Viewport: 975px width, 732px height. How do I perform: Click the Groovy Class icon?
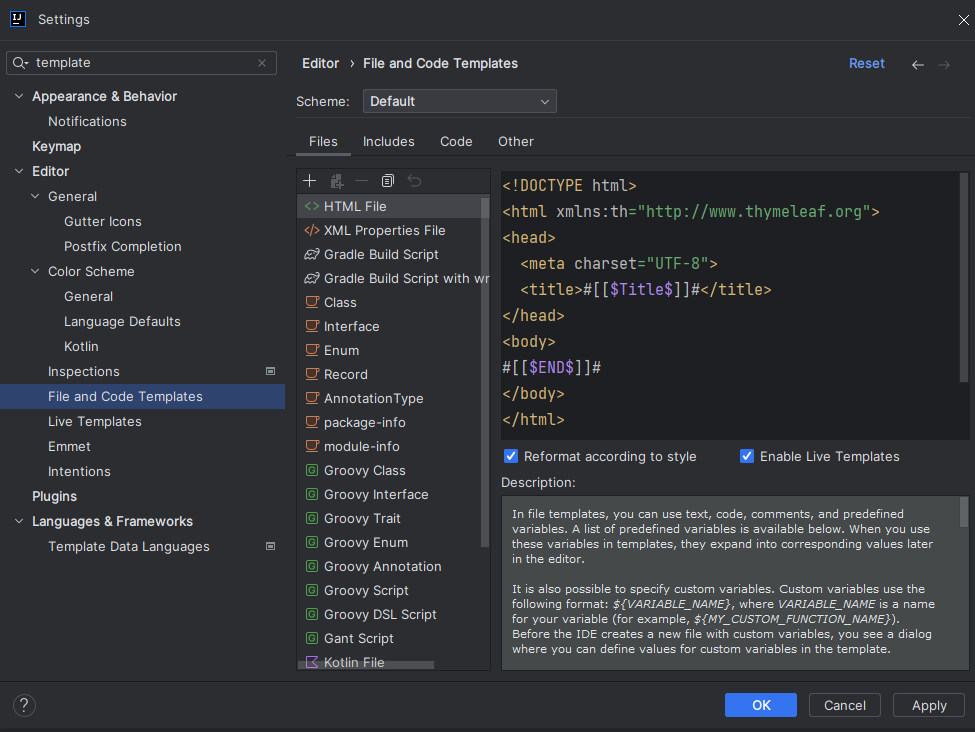(x=312, y=470)
